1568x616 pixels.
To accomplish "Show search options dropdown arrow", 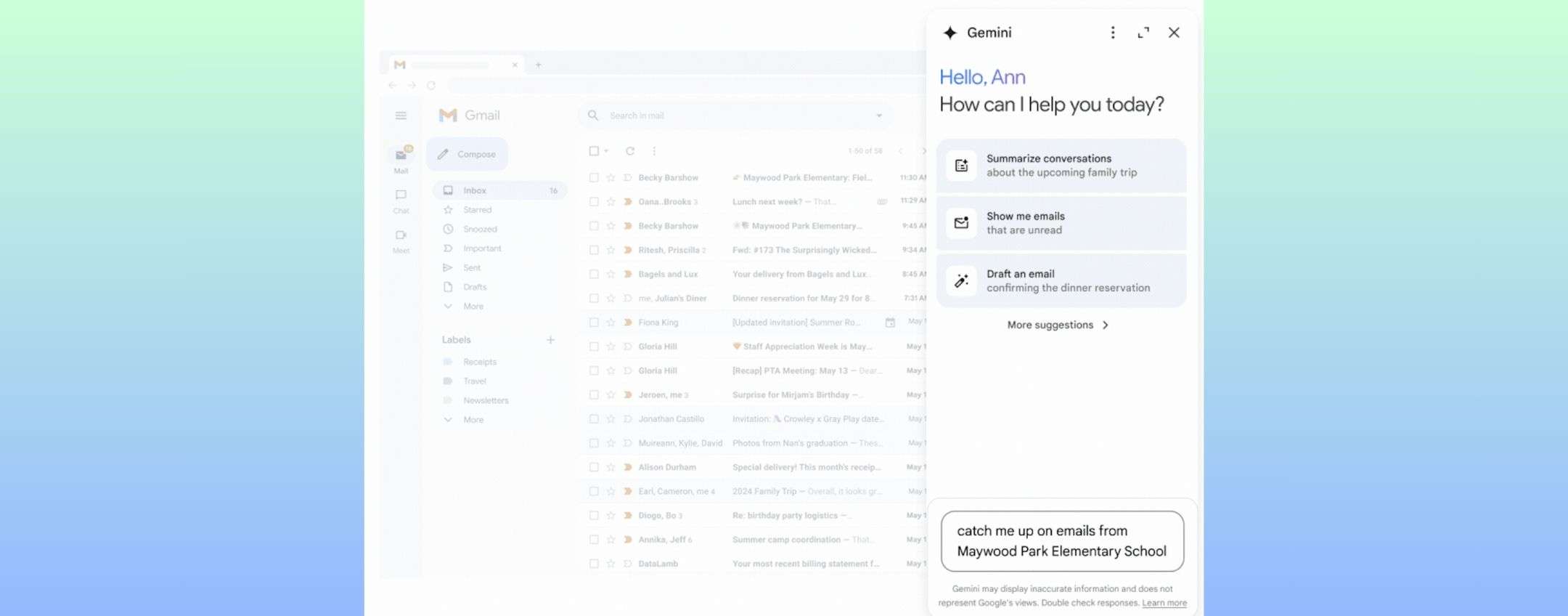I will (879, 115).
